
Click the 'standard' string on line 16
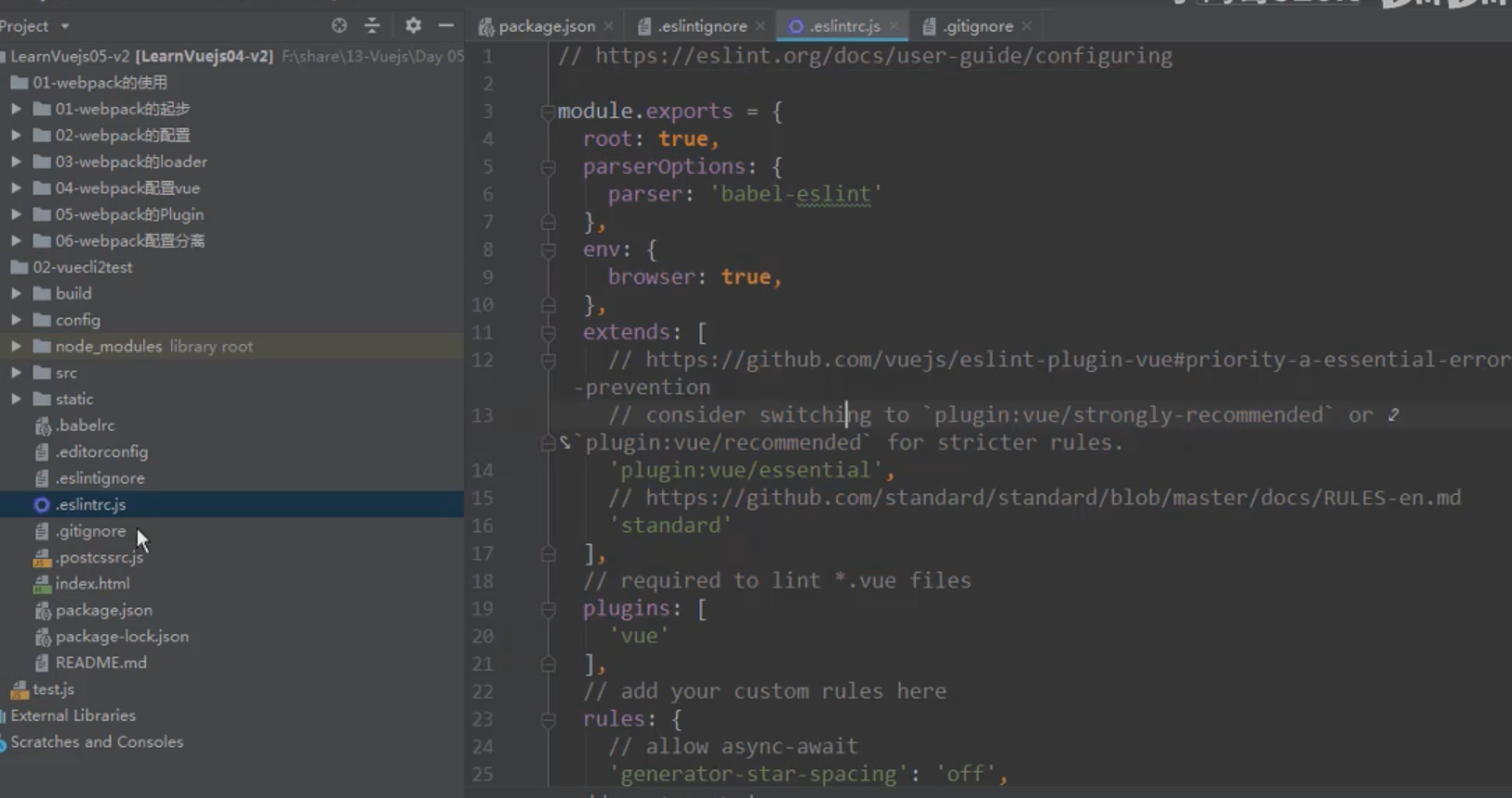(670, 525)
